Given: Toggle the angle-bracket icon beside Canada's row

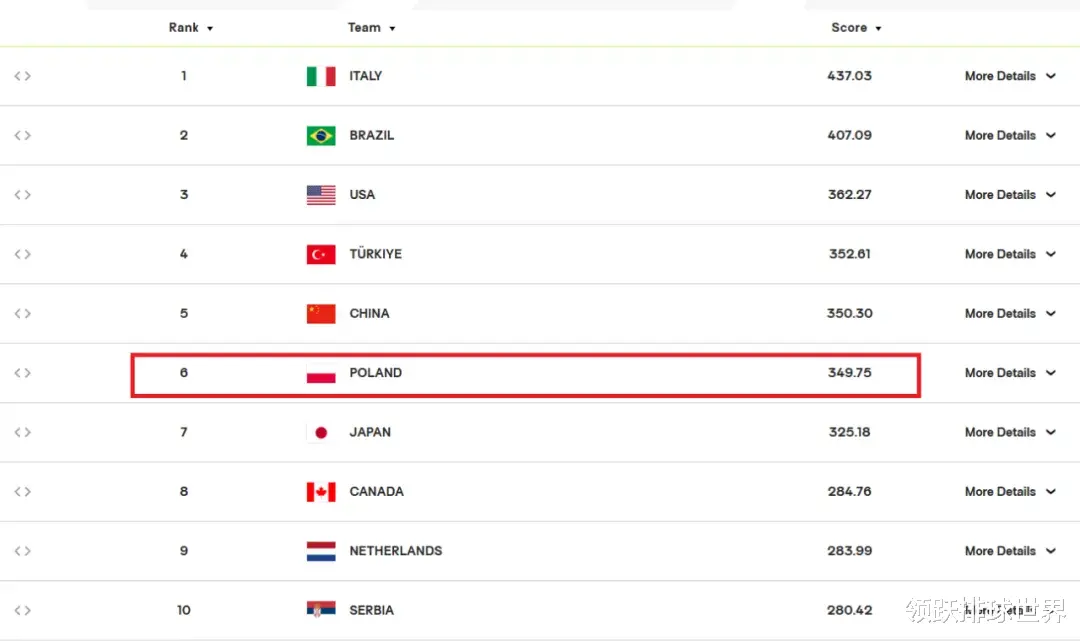Looking at the screenshot, I should 22,492.
